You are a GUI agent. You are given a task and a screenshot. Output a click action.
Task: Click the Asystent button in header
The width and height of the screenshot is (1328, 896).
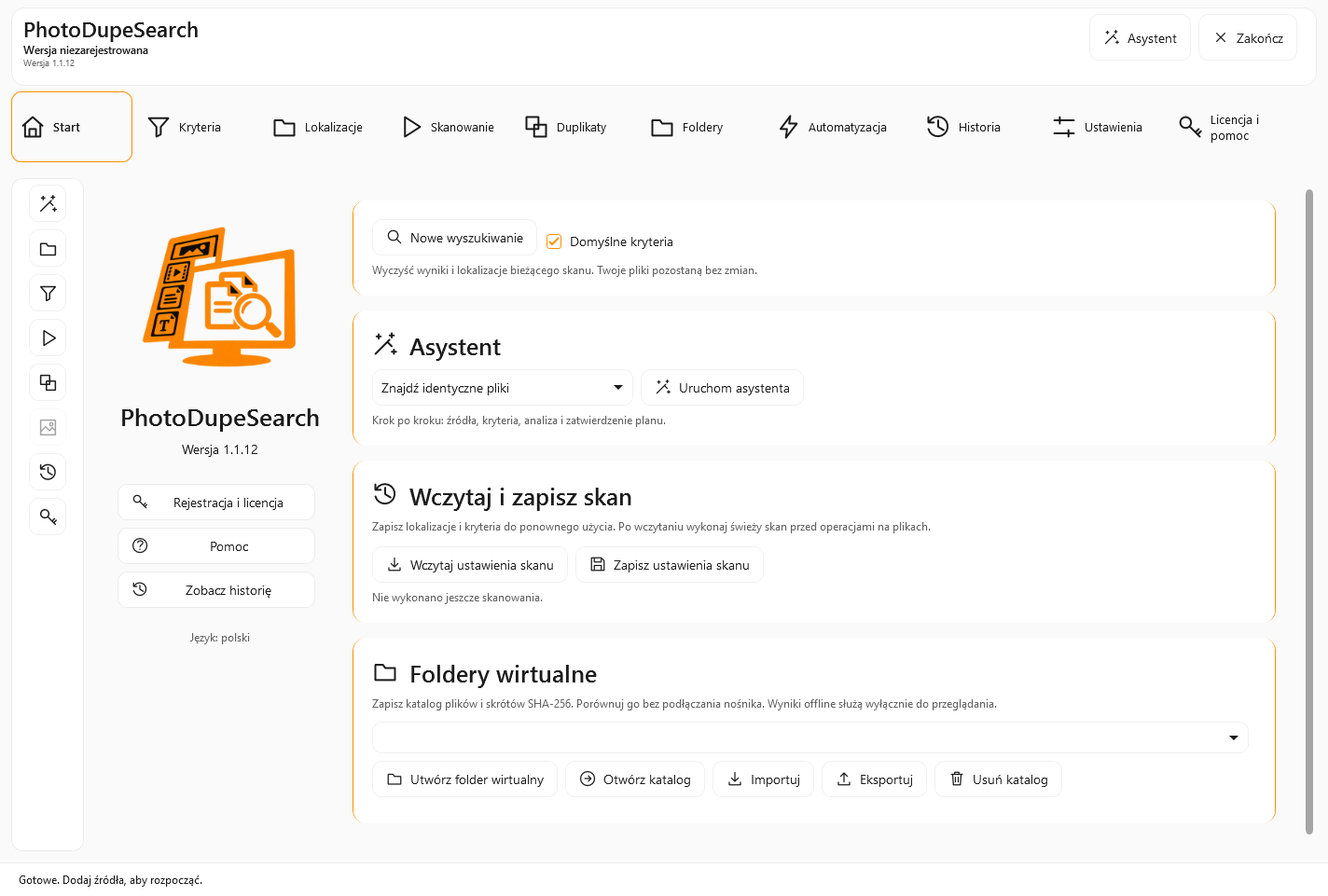click(1141, 38)
